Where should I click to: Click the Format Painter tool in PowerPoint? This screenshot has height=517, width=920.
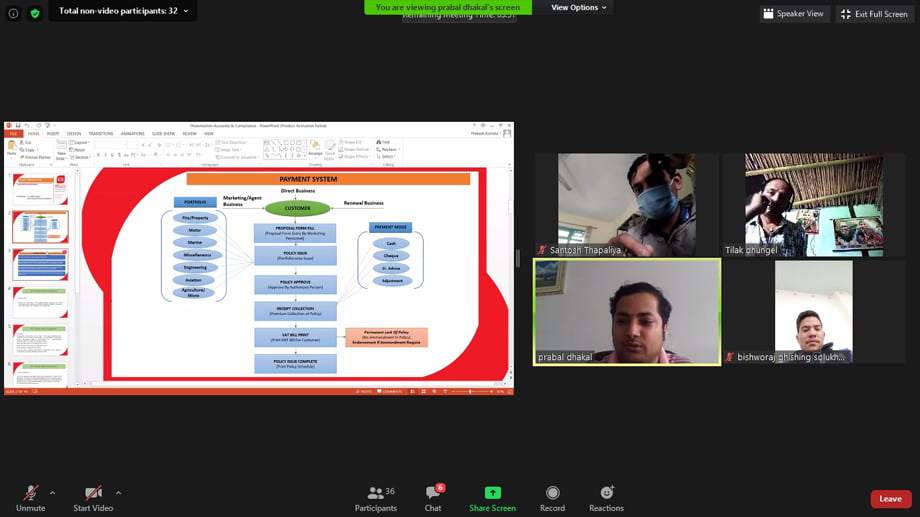click(36, 157)
